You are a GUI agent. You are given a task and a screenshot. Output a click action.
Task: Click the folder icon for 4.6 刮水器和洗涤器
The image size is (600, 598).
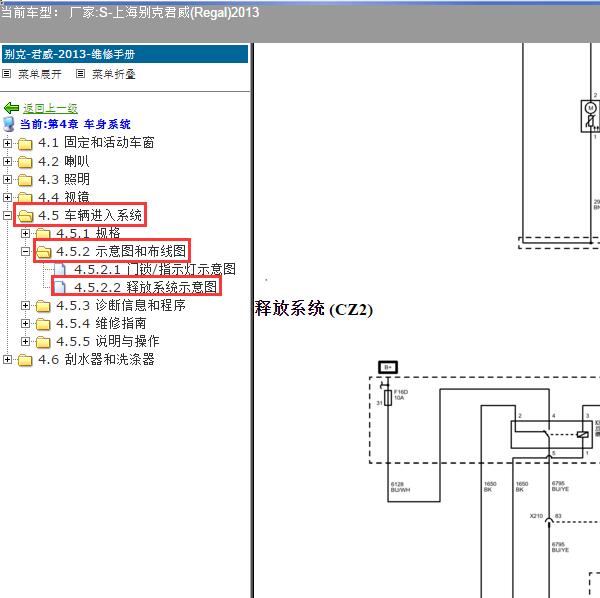(25, 360)
